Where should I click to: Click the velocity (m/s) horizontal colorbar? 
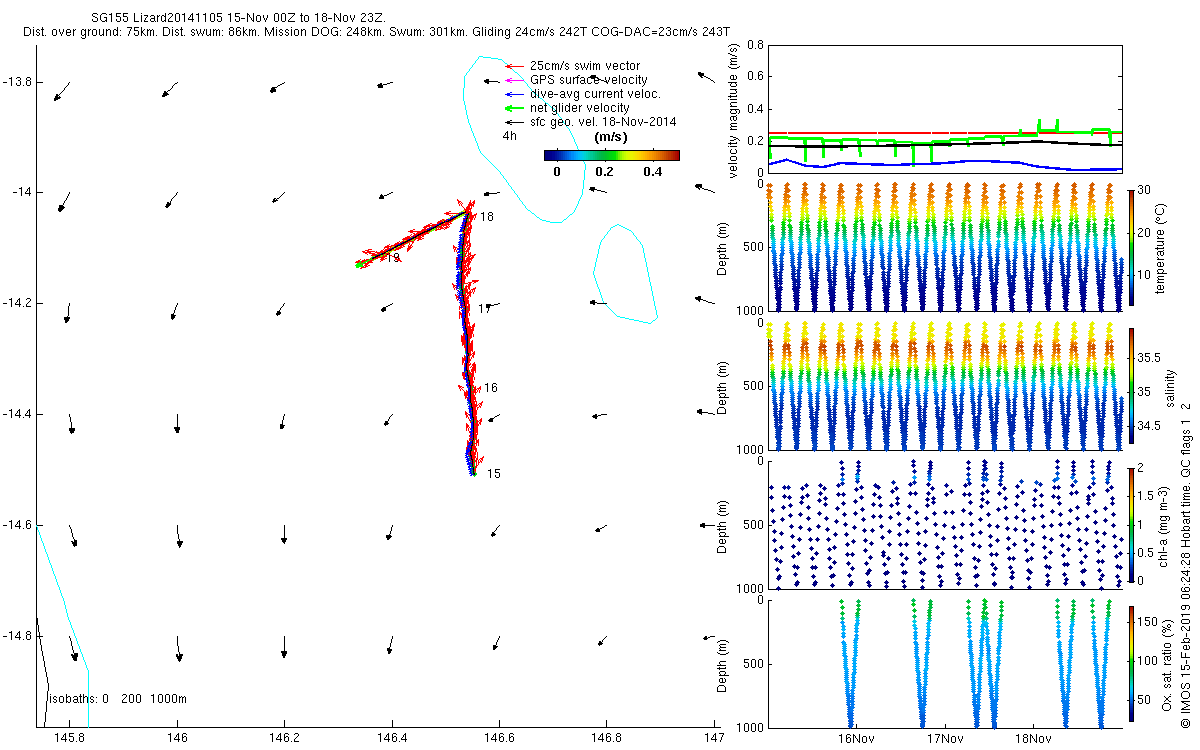click(x=611, y=155)
